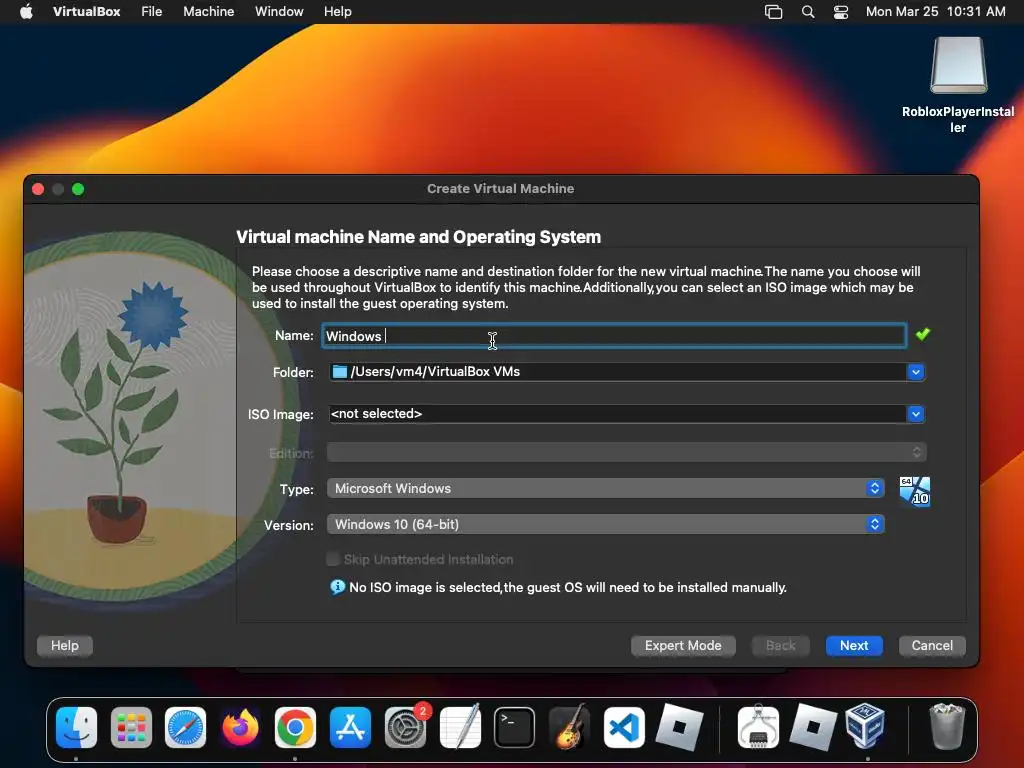Viewport: 1024px width, 768px height.
Task: Open the Help menu in the menu bar
Action: (338, 12)
